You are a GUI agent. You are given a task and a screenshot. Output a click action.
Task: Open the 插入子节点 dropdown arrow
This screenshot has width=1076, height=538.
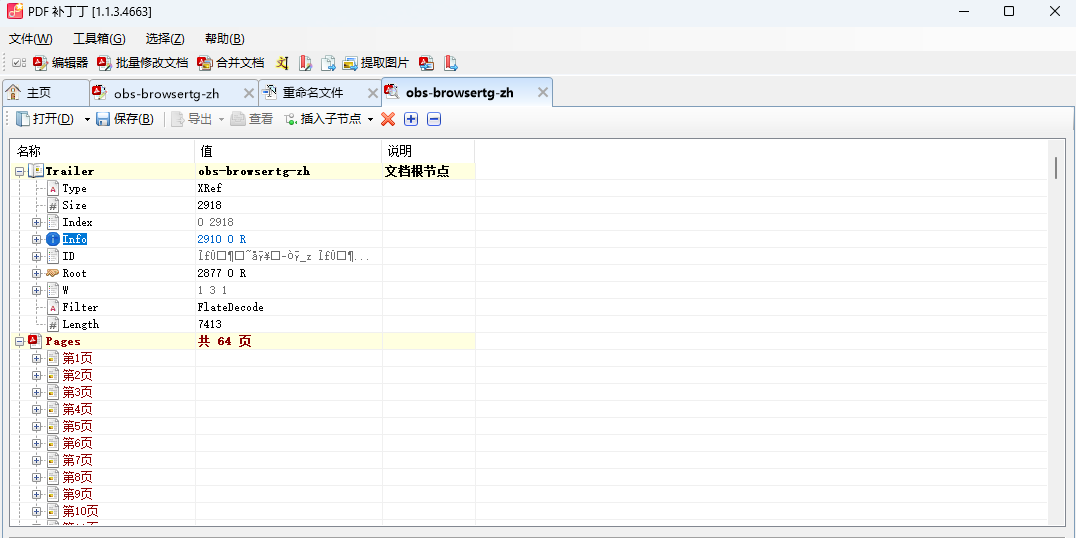370,120
